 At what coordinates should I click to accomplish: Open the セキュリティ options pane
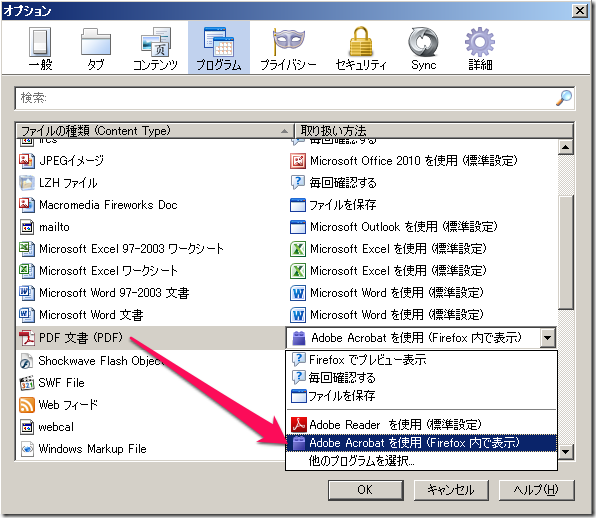tap(361, 49)
